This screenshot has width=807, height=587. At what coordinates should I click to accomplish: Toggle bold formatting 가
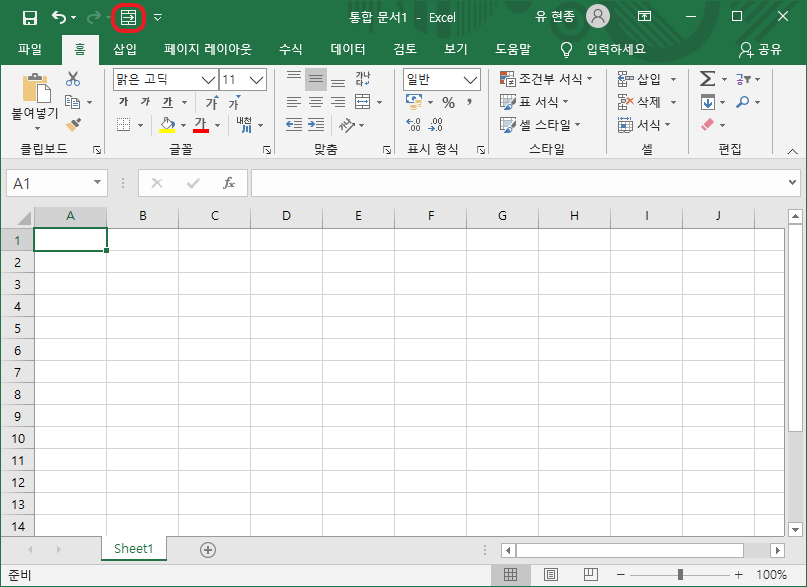[124, 102]
